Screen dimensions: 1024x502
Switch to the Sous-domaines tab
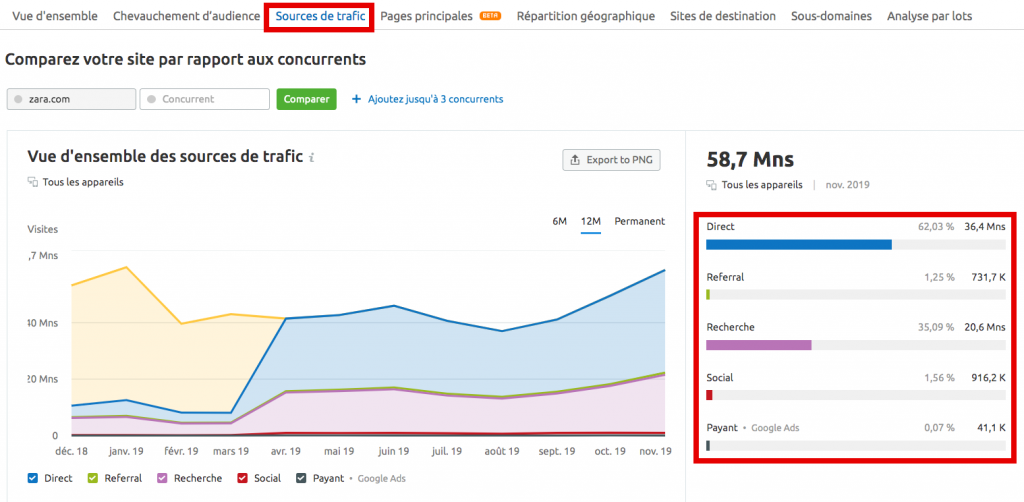pyautogui.click(x=831, y=16)
